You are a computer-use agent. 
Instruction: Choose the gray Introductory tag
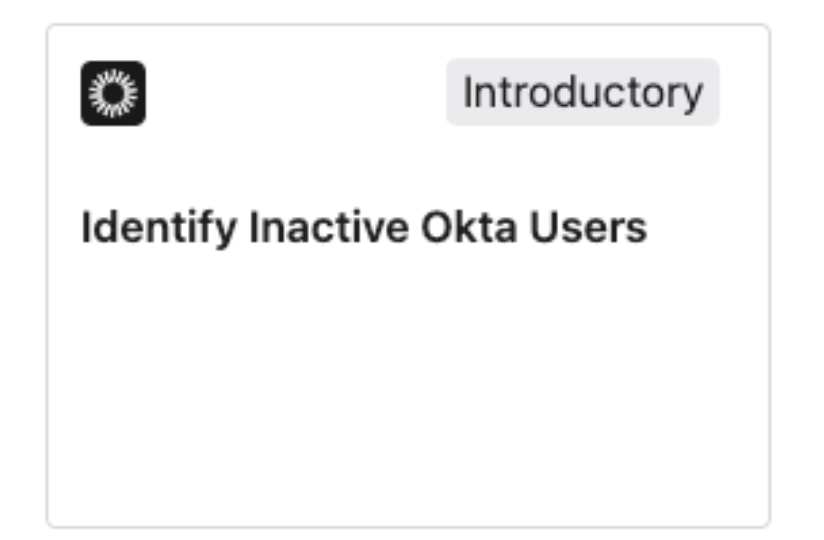tap(582, 93)
